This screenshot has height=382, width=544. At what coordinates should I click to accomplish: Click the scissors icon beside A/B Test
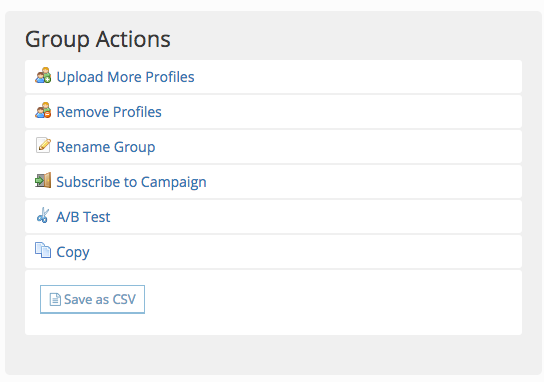click(43, 215)
